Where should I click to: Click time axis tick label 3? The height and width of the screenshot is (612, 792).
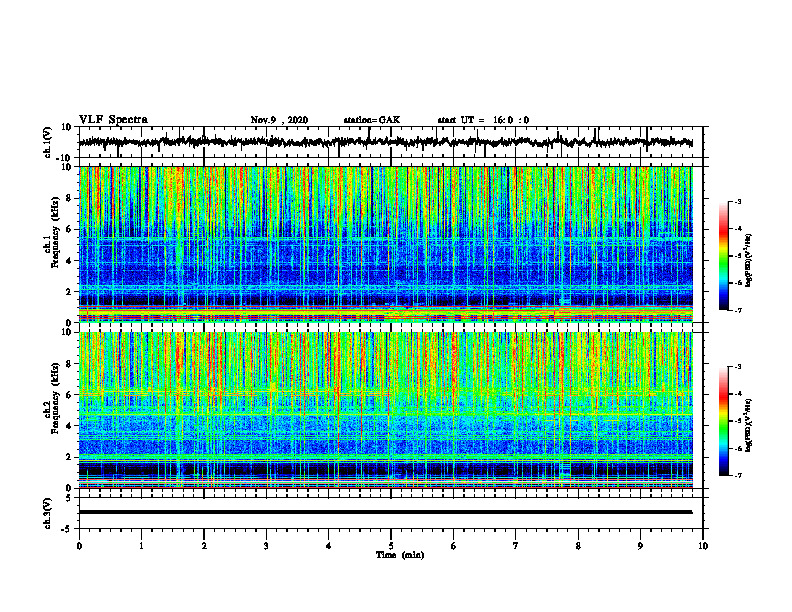click(266, 546)
